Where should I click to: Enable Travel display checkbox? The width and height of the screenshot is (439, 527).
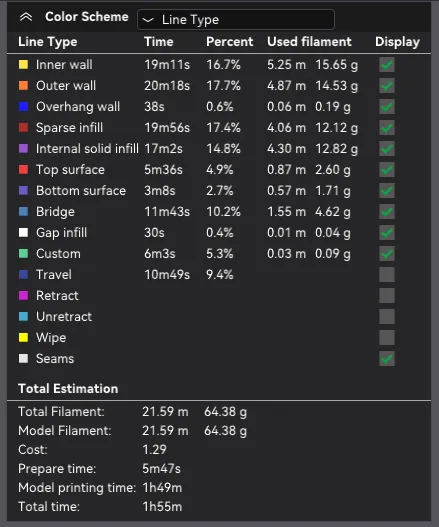(387, 275)
